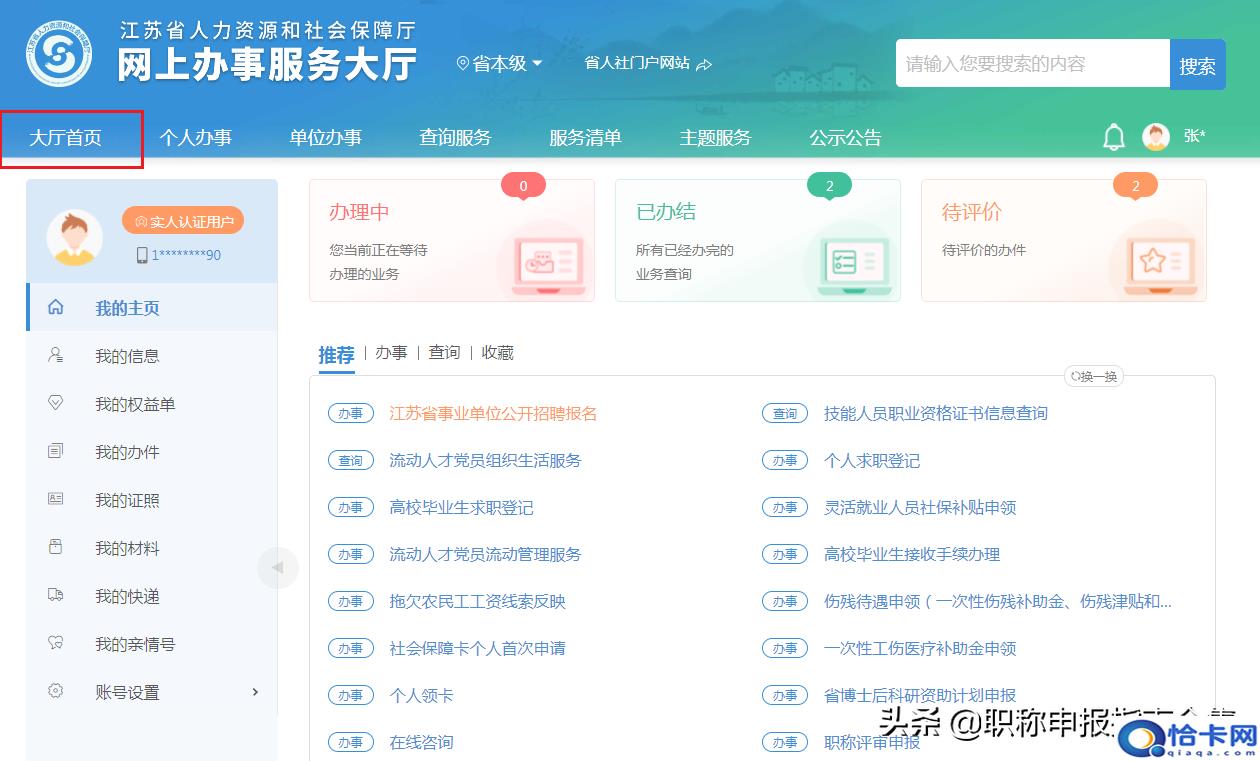Collapse the sidebar with the arrow handle

(x=277, y=568)
